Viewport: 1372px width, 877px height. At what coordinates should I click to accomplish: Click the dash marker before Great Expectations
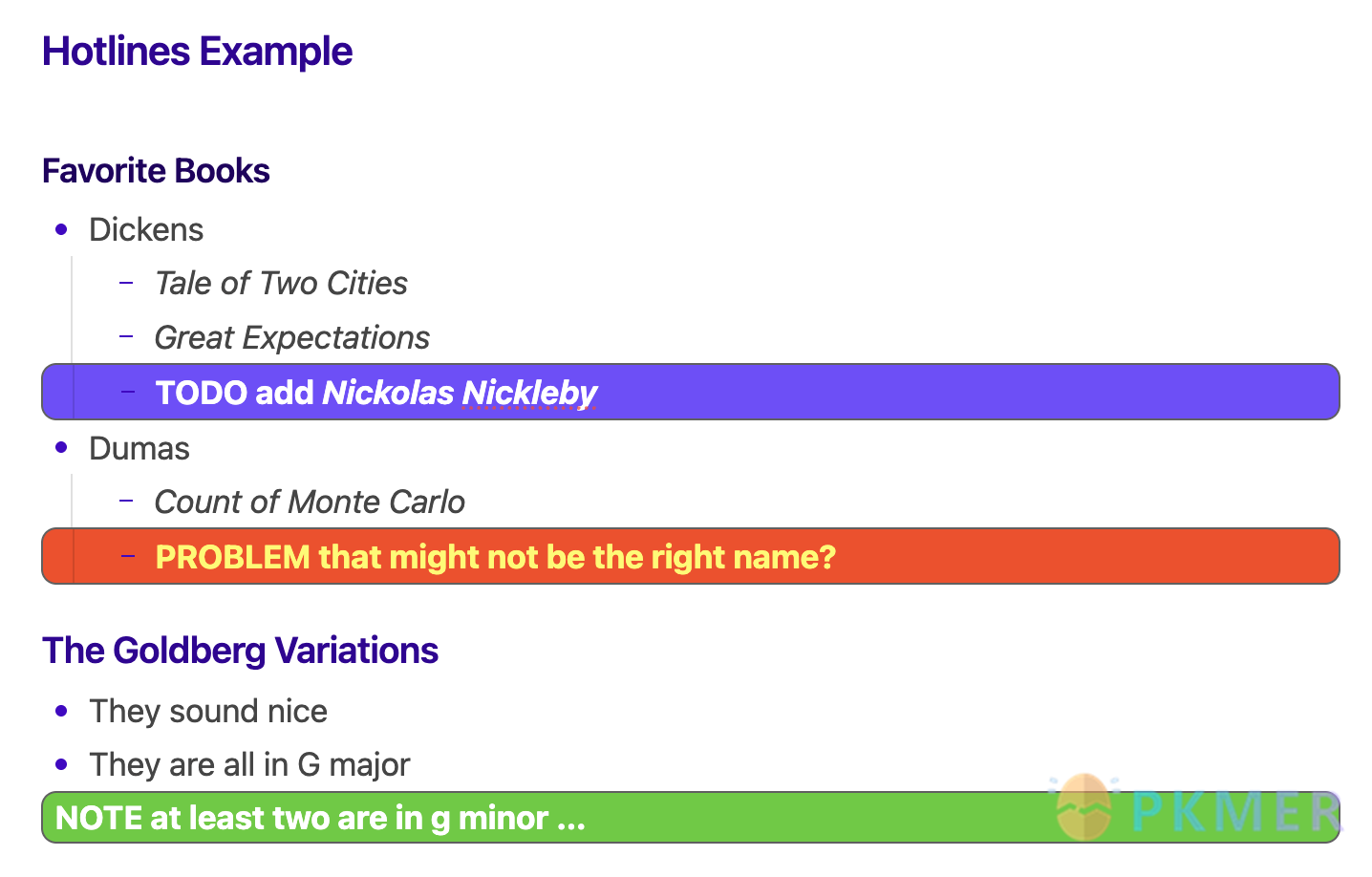coord(126,336)
